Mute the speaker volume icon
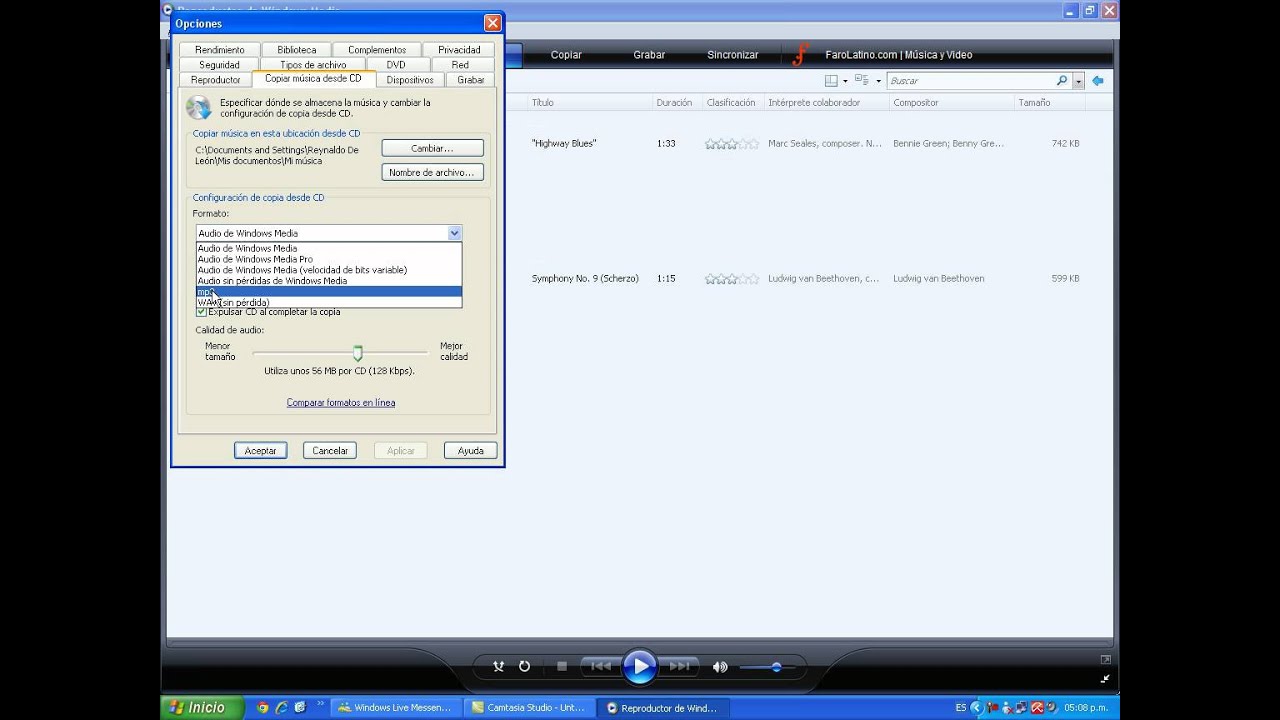Image resolution: width=1280 pixels, height=720 pixels. tap(720, 667)
